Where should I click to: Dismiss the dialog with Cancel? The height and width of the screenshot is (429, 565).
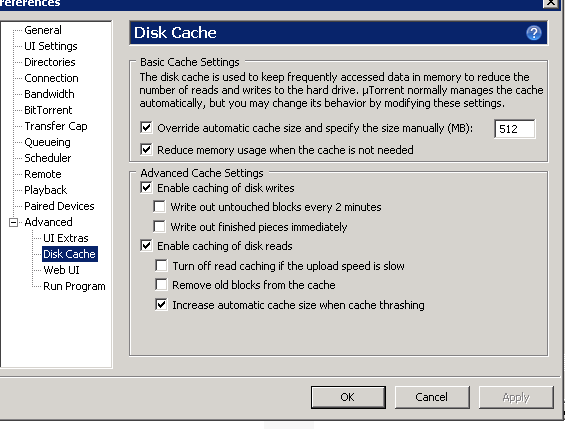pos(432,397)
